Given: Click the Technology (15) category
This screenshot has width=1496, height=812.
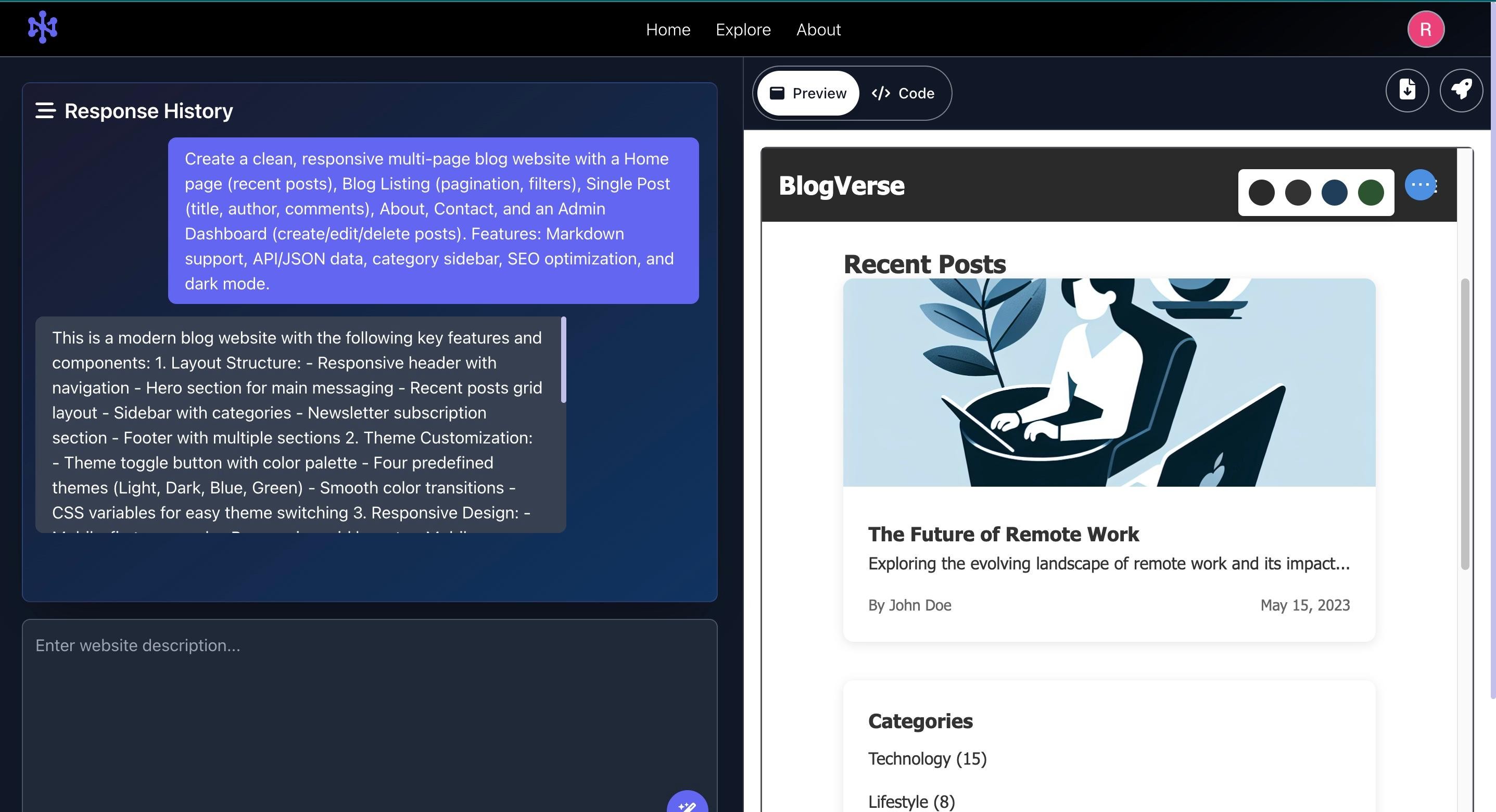Looking at the screenshot, I should pos(927,758).
